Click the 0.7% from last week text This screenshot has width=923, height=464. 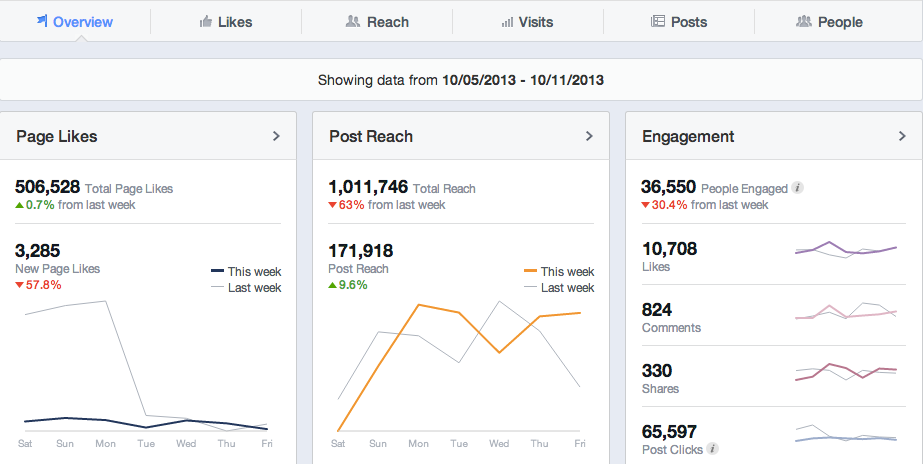pyautogui.click(x=75, y=205)
